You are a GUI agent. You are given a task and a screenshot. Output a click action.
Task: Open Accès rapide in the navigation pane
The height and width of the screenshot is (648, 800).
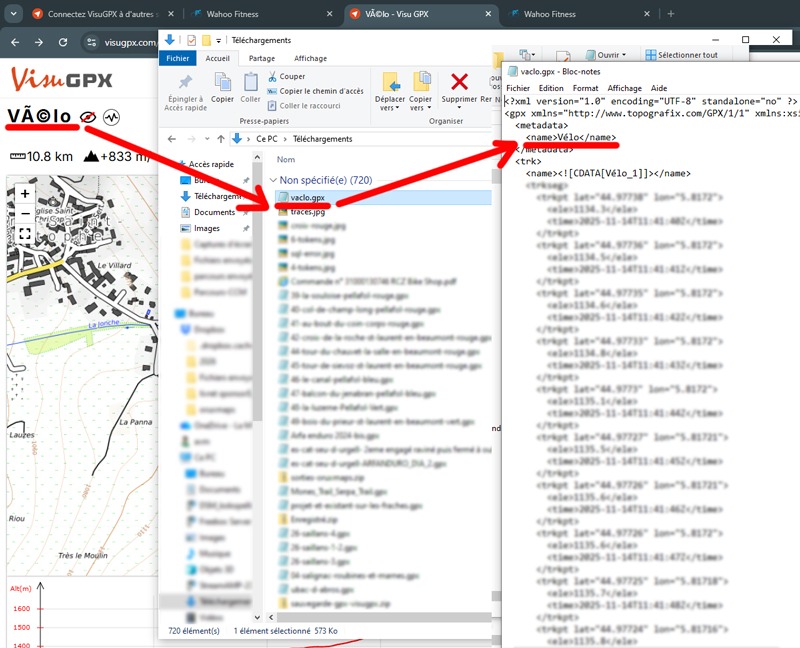click(213, 164)
